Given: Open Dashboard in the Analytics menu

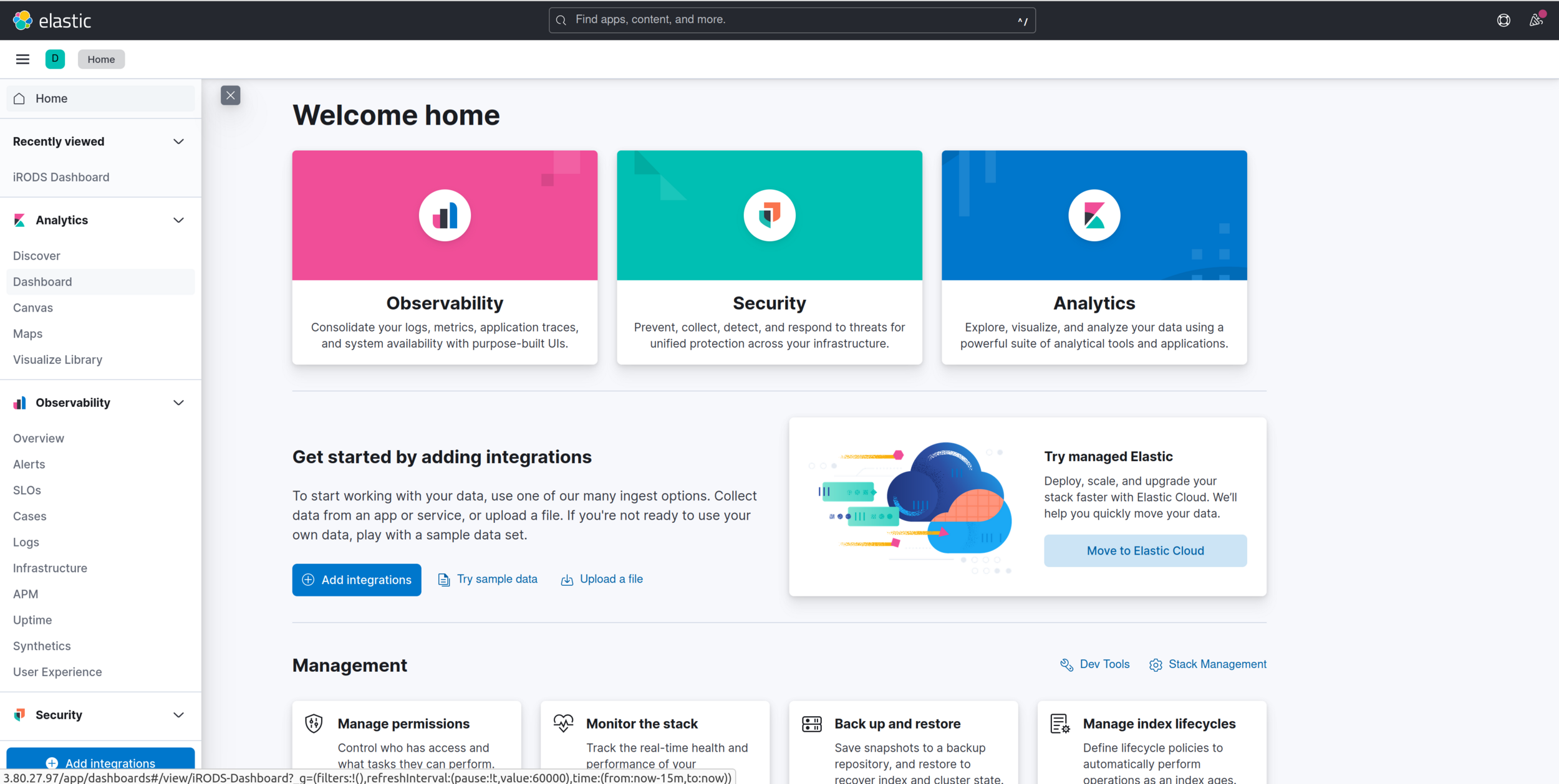Looking at the screenshot, I should click(42, 282).
